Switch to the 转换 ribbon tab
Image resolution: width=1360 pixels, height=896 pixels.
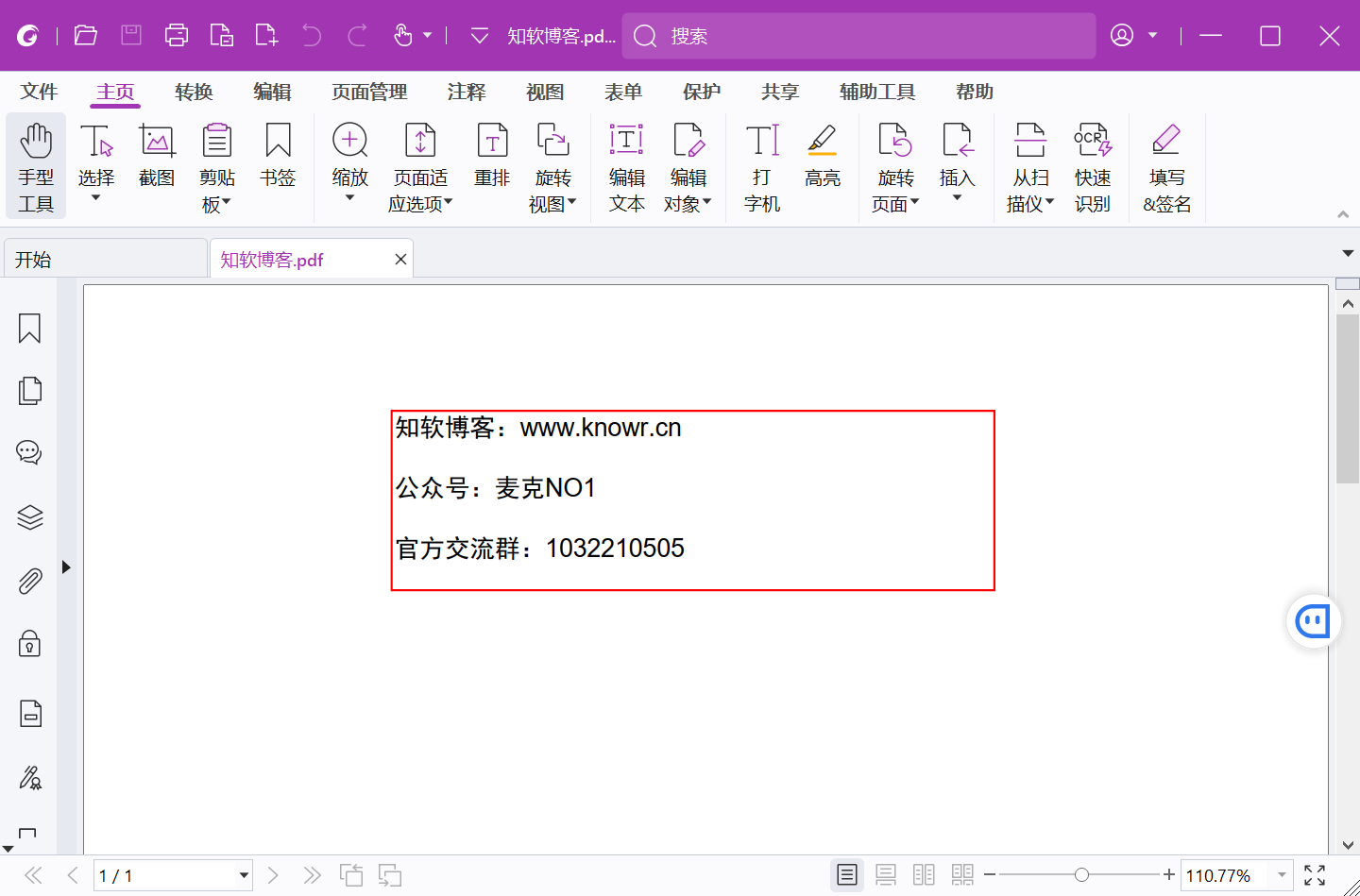click(x=194, y=92)
